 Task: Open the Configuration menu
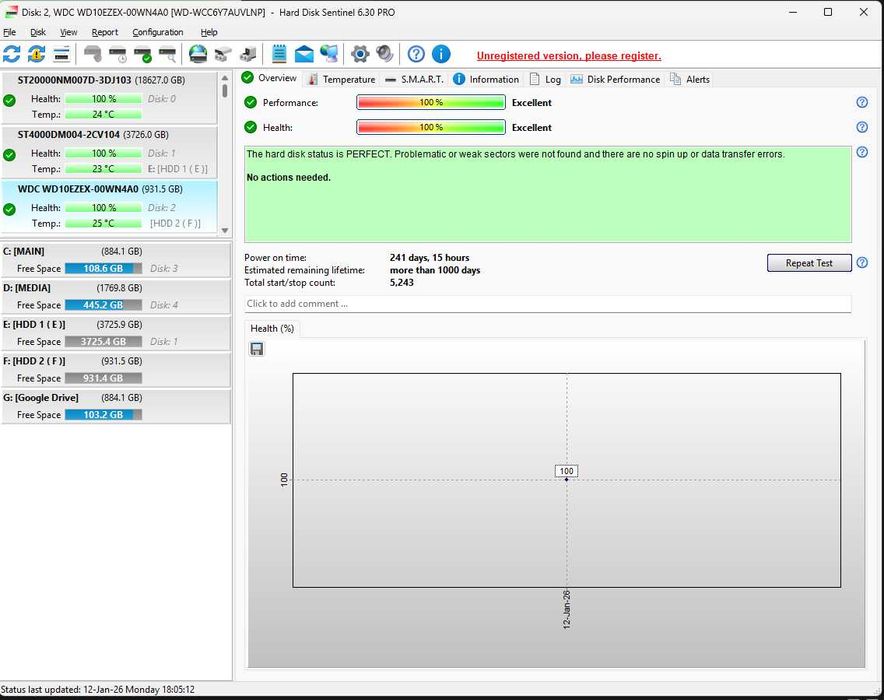158,32
